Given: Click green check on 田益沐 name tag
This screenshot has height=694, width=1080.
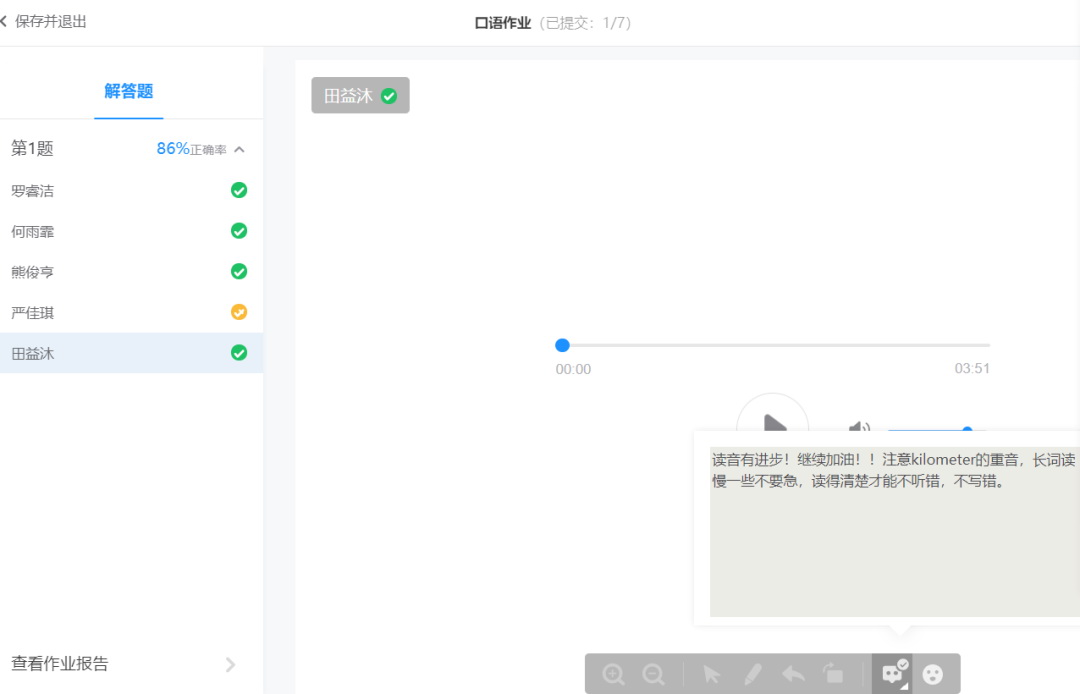Looking at the screenshot, I should pyautogui.click(x=389, y=96).
